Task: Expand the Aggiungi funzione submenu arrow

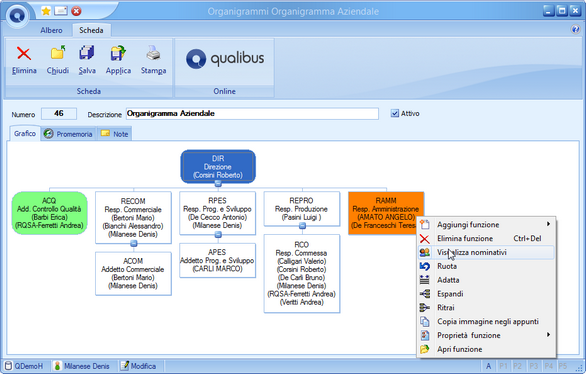Action: 548,224
